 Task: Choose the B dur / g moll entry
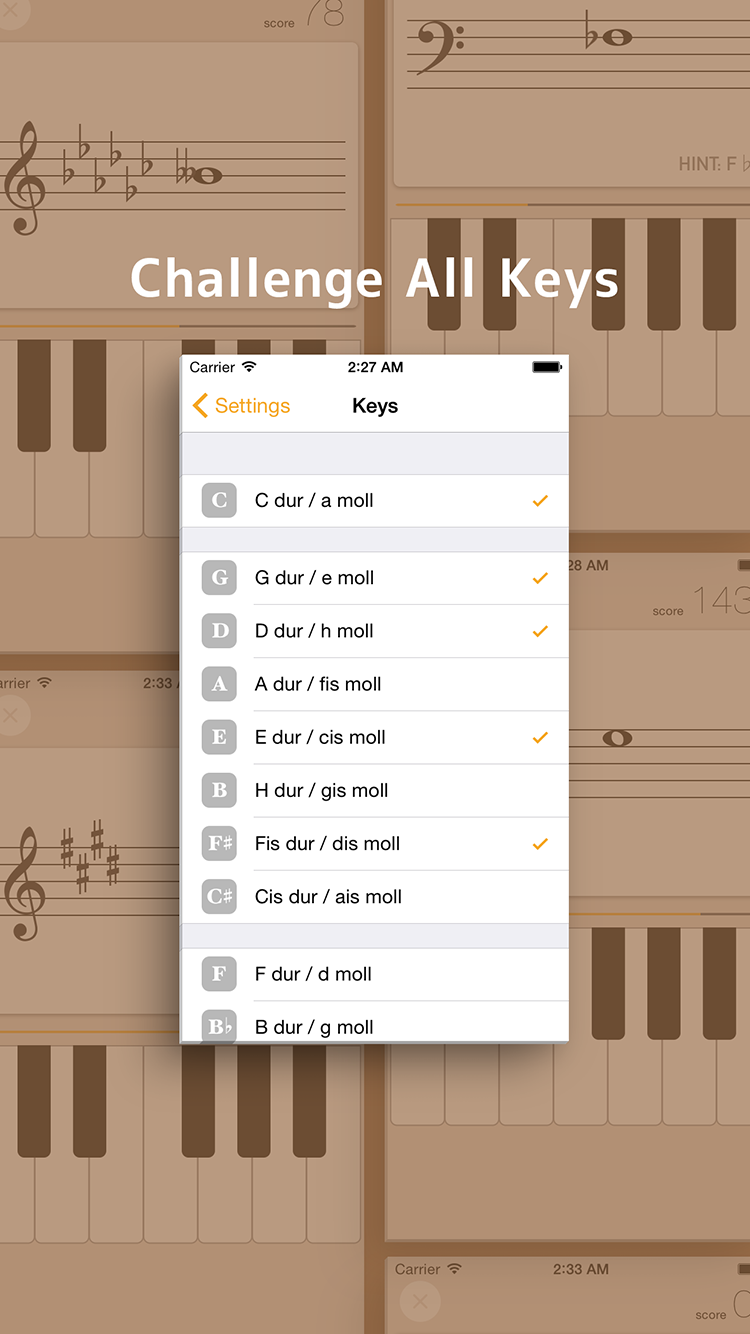coord(374,1022)
